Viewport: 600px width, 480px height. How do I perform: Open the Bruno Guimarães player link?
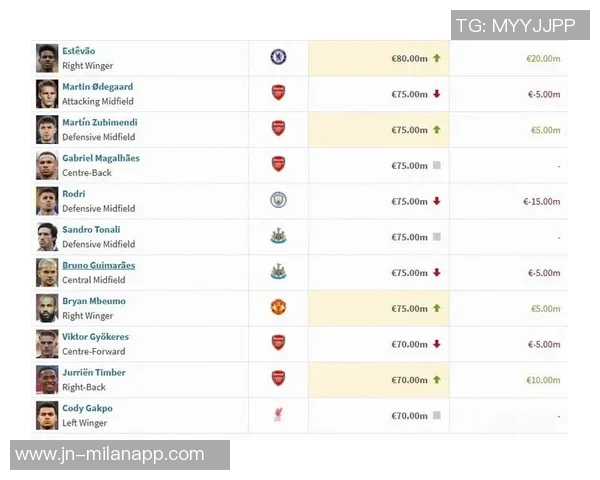(99, 265)
